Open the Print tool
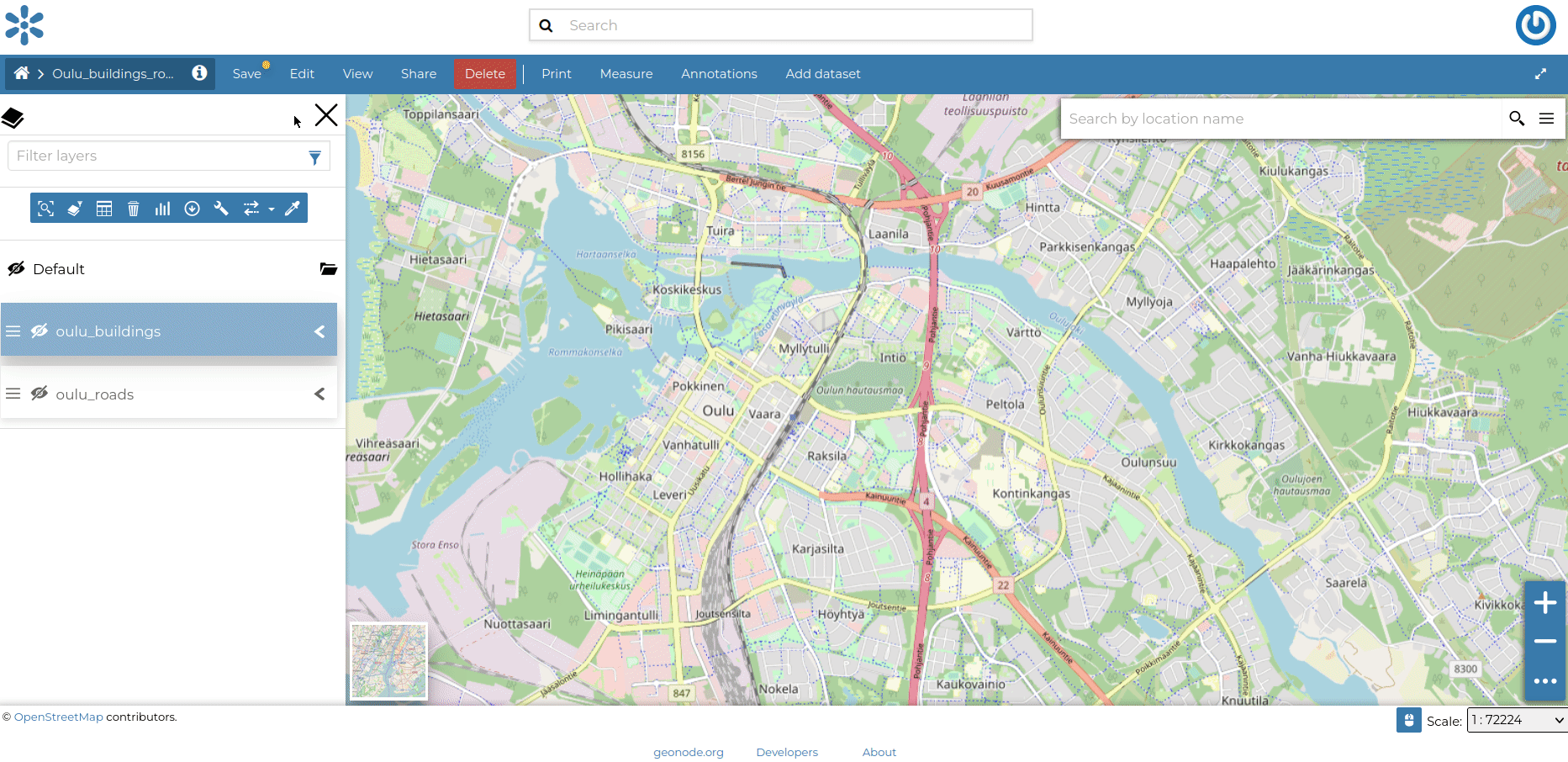This screenshot has height=762, width=1568. click(557, 74)
